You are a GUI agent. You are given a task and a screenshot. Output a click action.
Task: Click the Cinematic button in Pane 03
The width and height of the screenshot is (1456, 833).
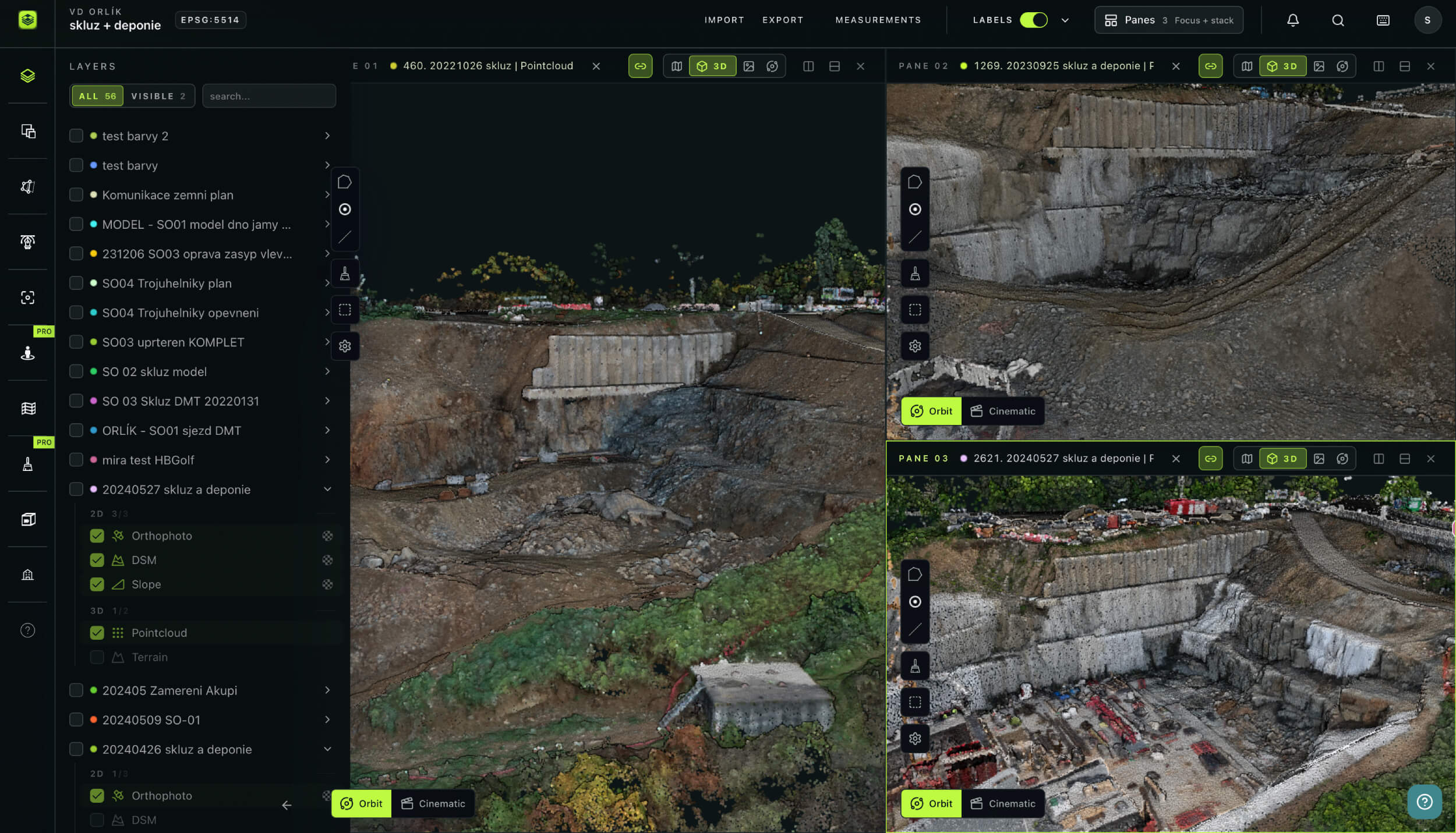1003,803
